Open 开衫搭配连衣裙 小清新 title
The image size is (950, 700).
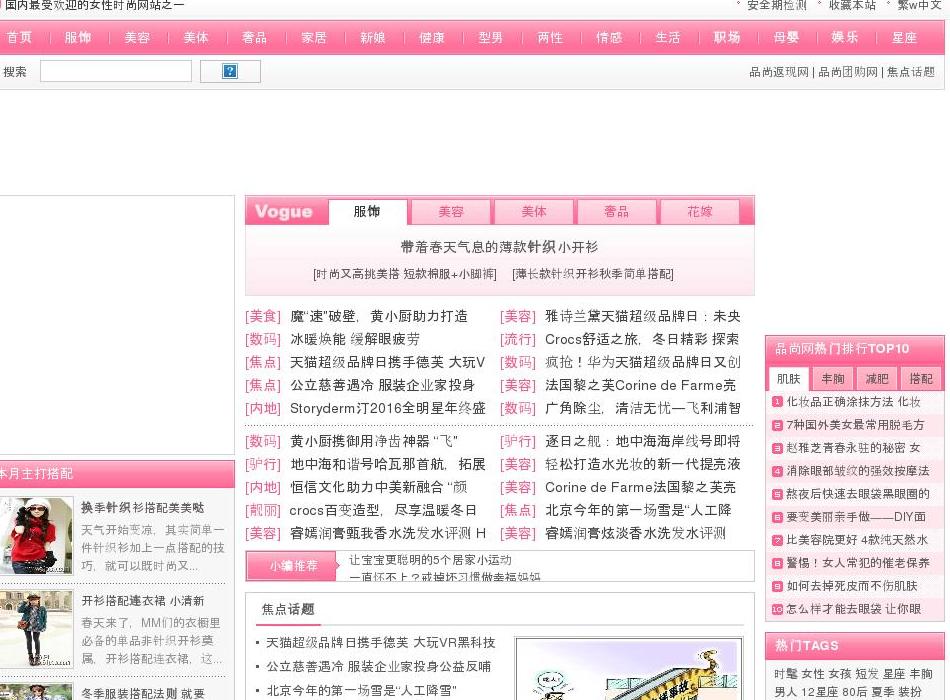coord(143,601)
